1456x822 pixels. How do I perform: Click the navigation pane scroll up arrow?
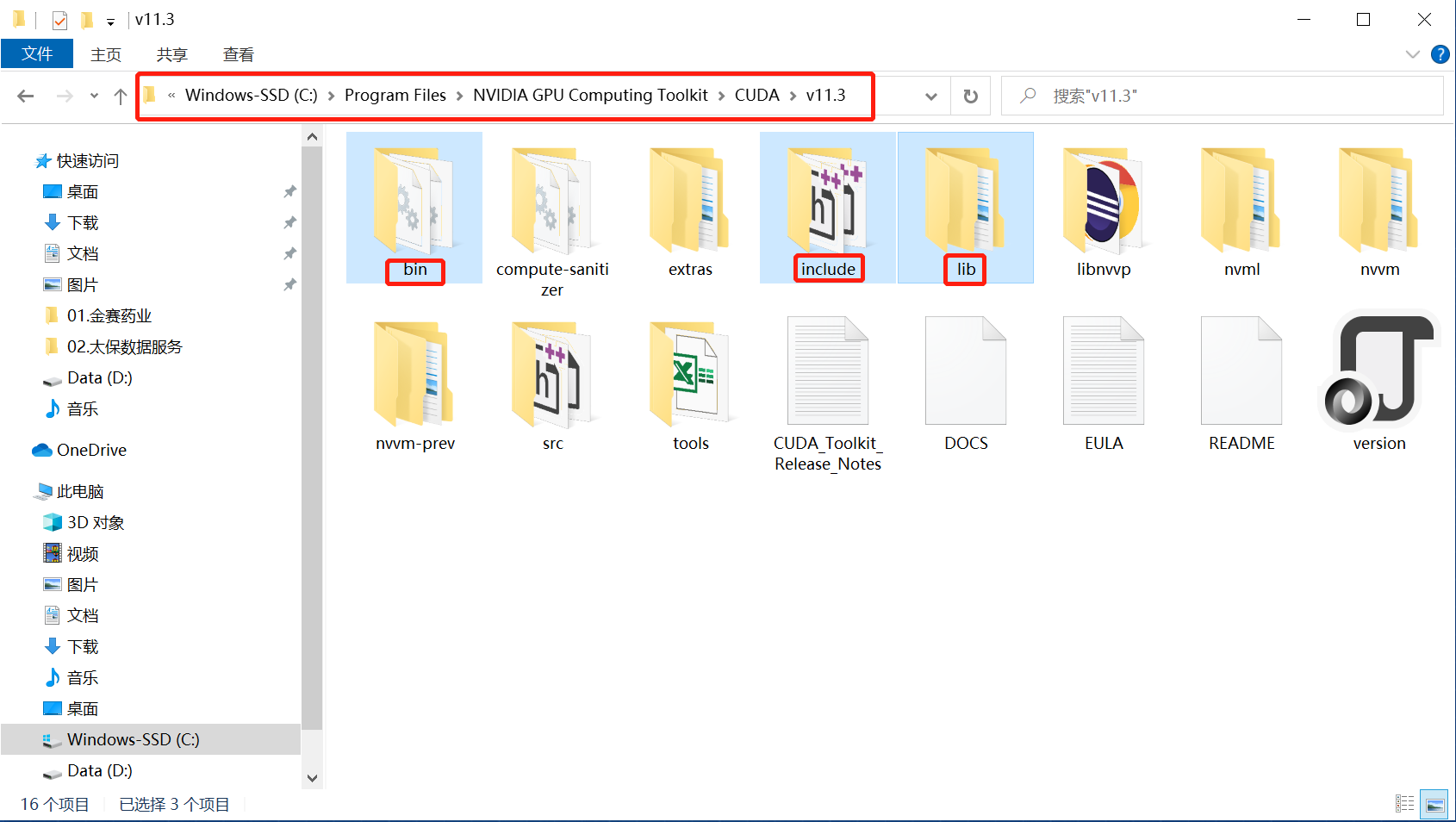(x=312, y=137)
